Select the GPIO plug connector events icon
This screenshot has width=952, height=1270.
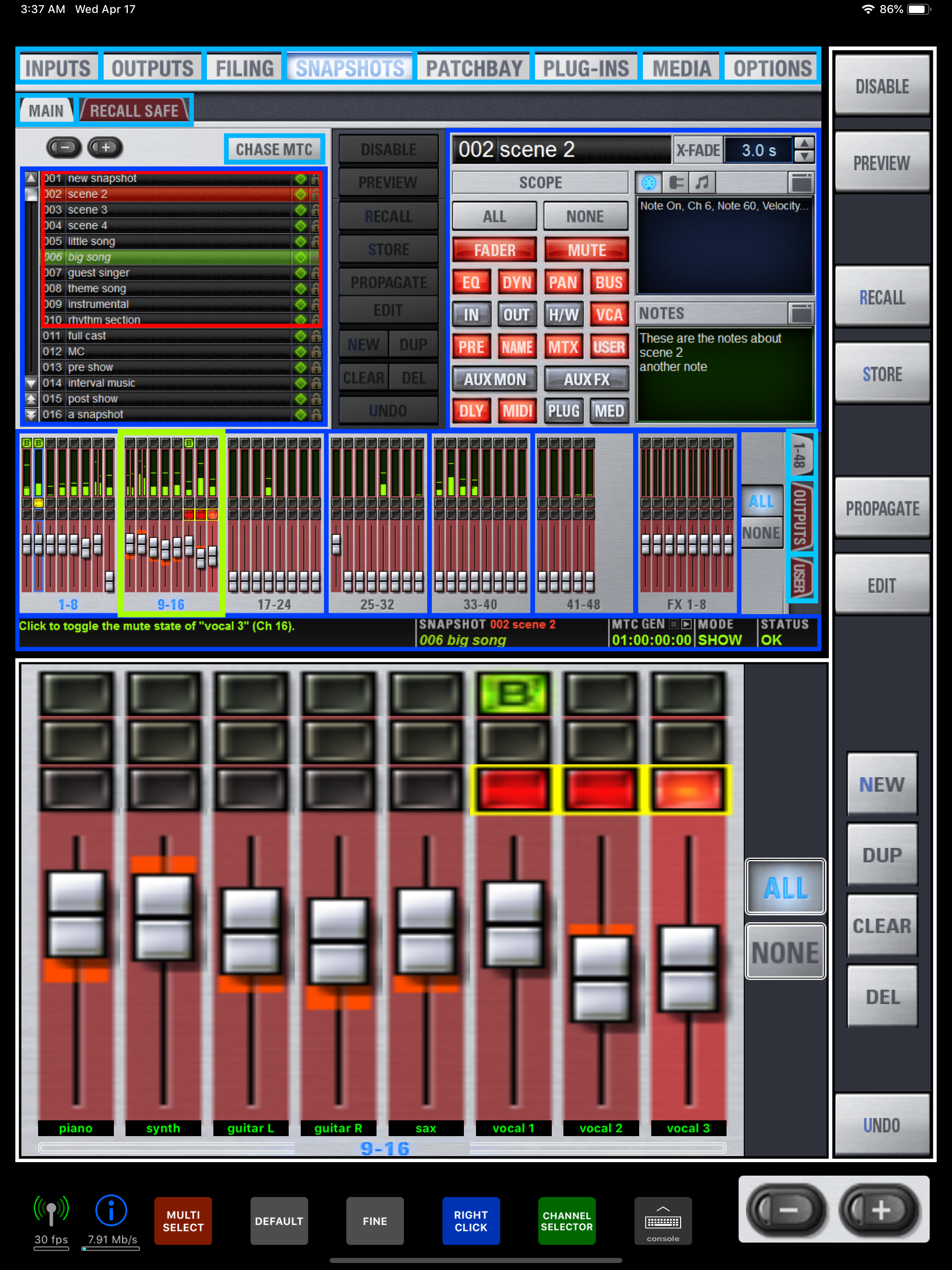(676, 183)
